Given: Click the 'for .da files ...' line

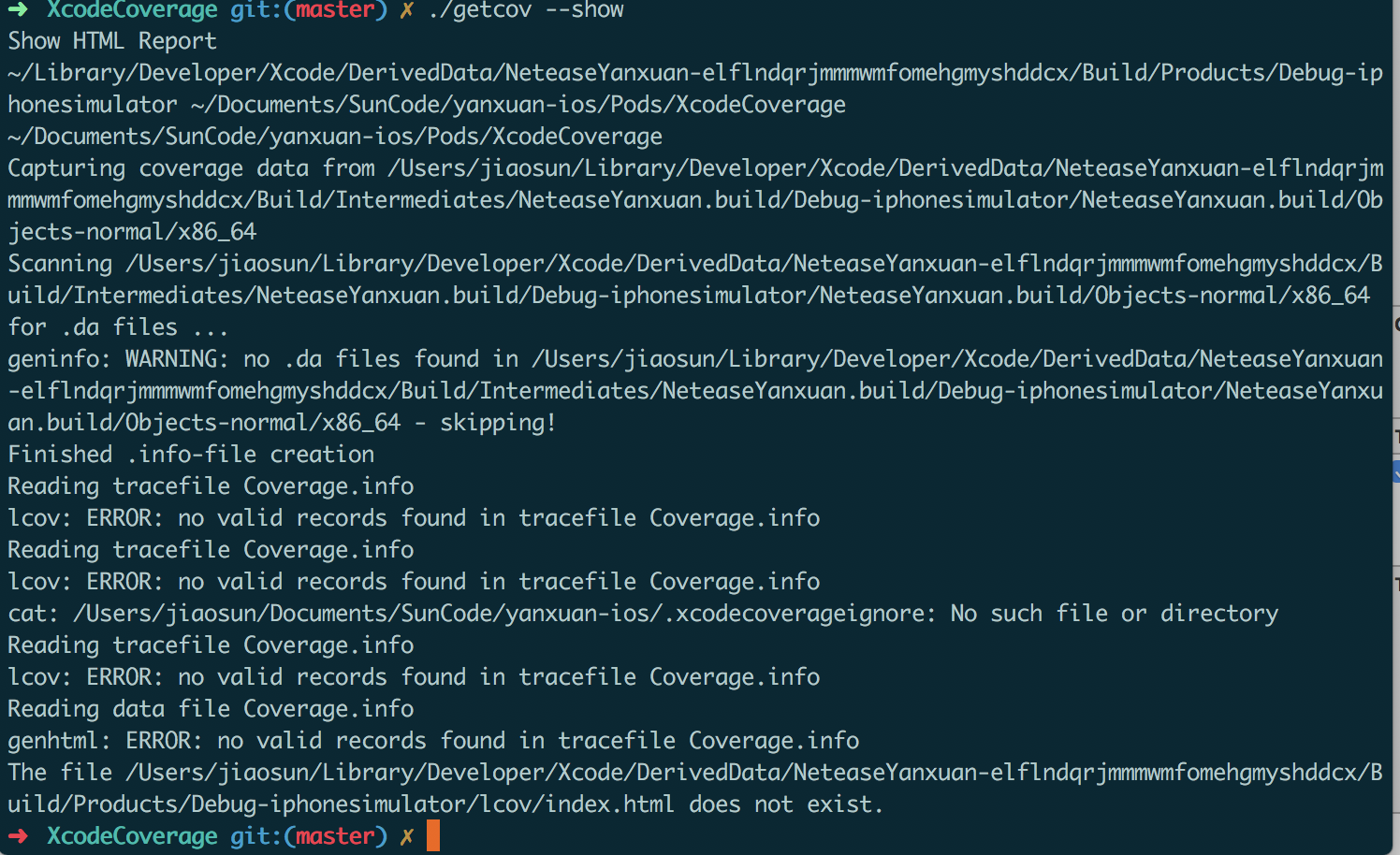Looking at the screenshot, I should [118, 327].
